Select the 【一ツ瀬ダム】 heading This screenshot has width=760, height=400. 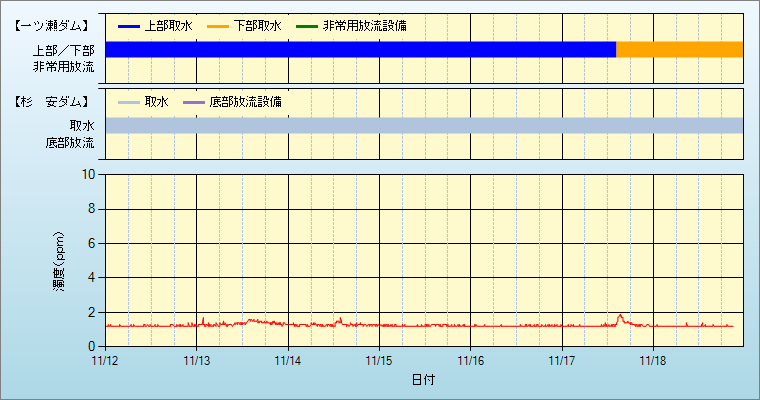coord(54,25)
